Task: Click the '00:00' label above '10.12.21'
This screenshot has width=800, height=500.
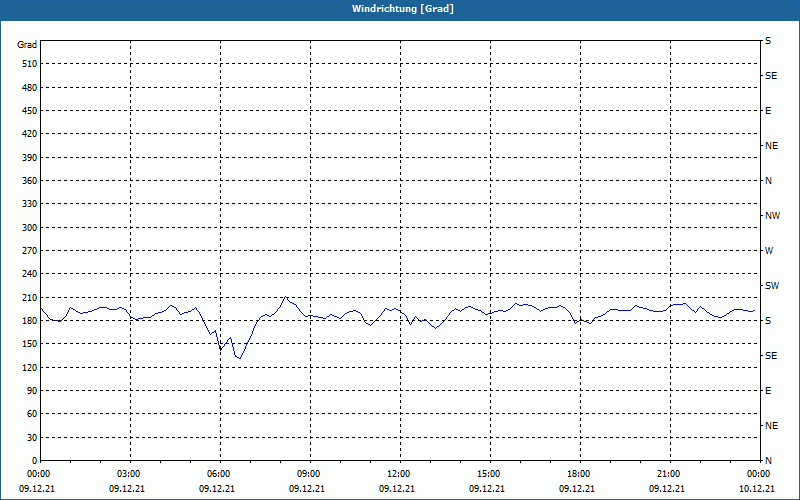Action: tap(760, 474)
